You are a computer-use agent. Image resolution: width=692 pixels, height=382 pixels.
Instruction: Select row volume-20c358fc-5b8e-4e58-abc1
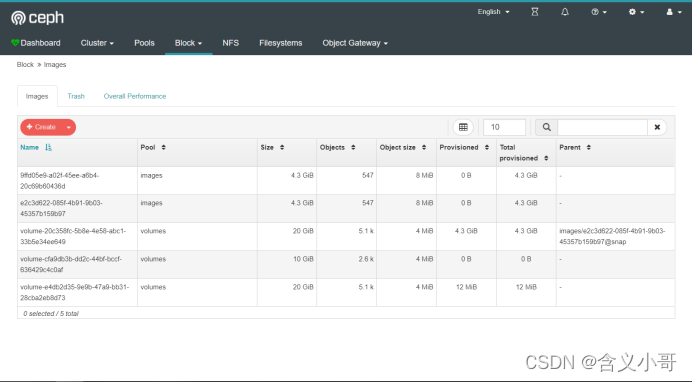[346, 236]
